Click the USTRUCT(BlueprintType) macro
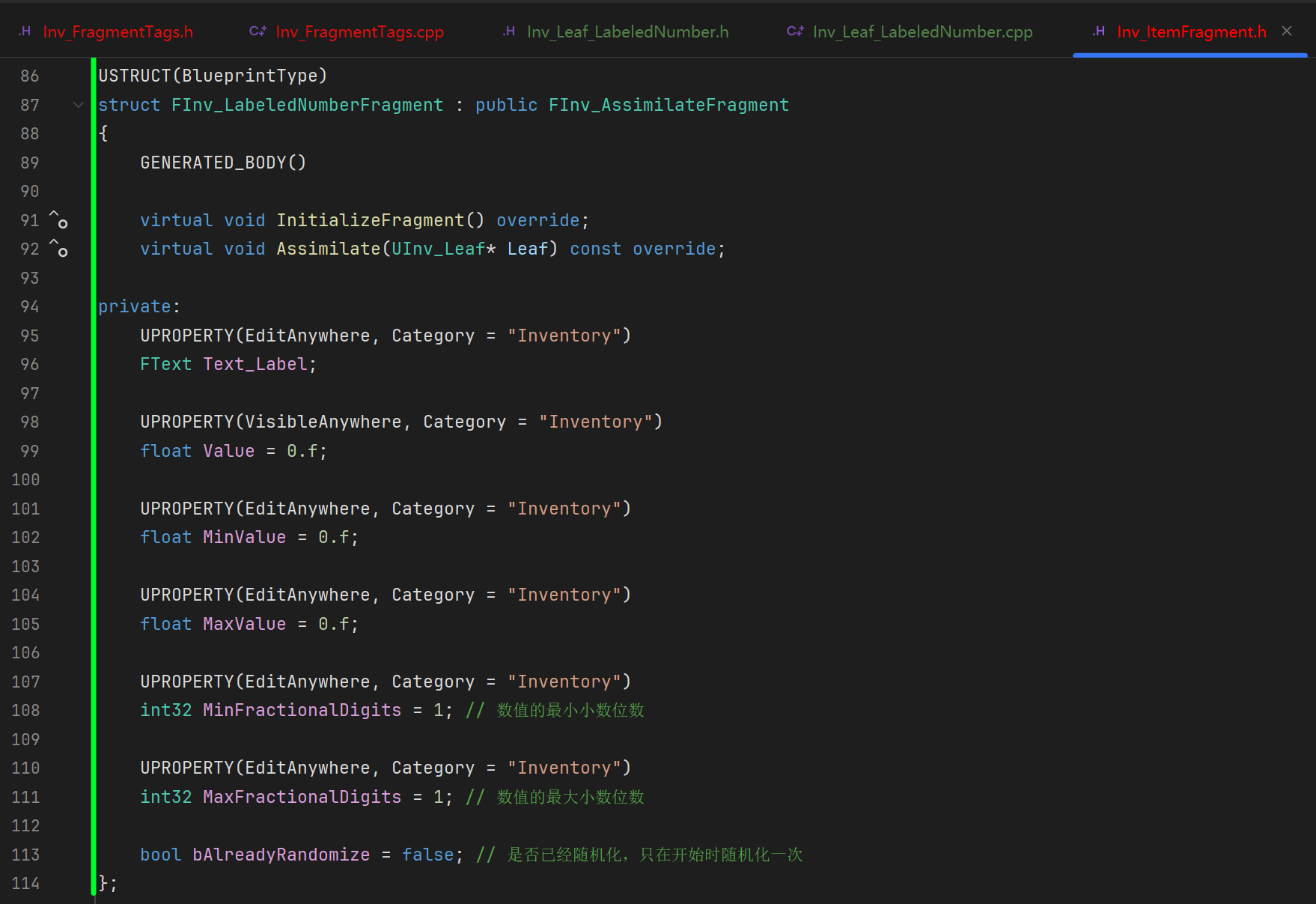The height and width of the screenshot is (904, 1316). click(213, 76)
